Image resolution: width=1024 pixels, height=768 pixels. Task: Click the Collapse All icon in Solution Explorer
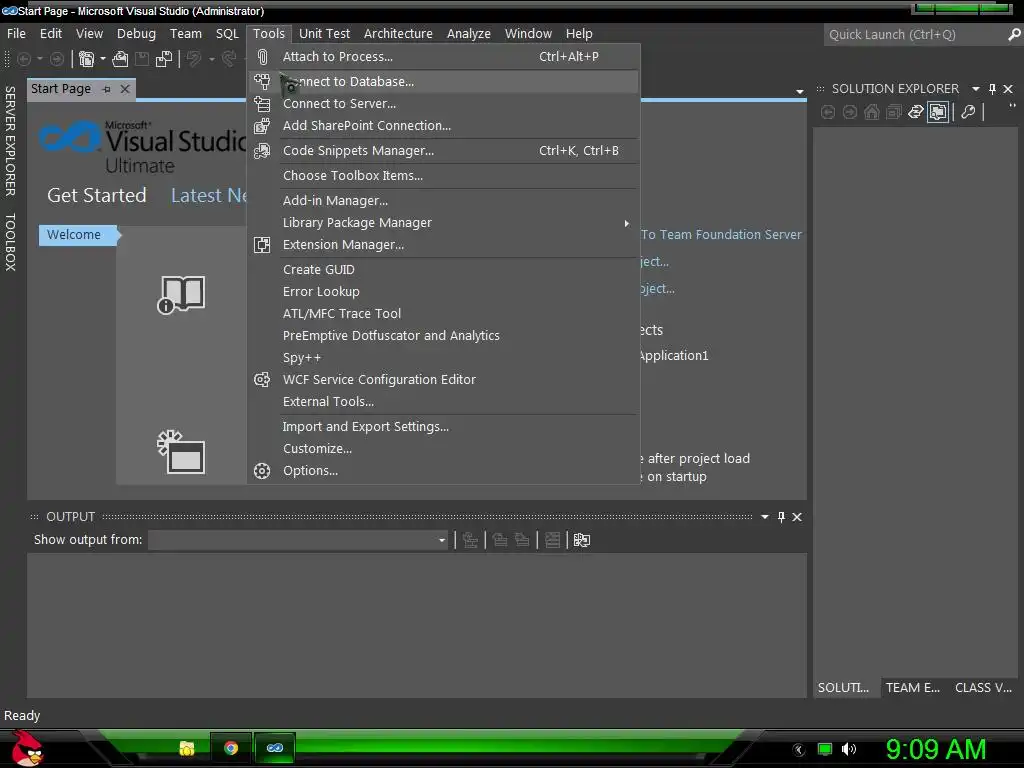pyautogui.click(x=893, y=112)
